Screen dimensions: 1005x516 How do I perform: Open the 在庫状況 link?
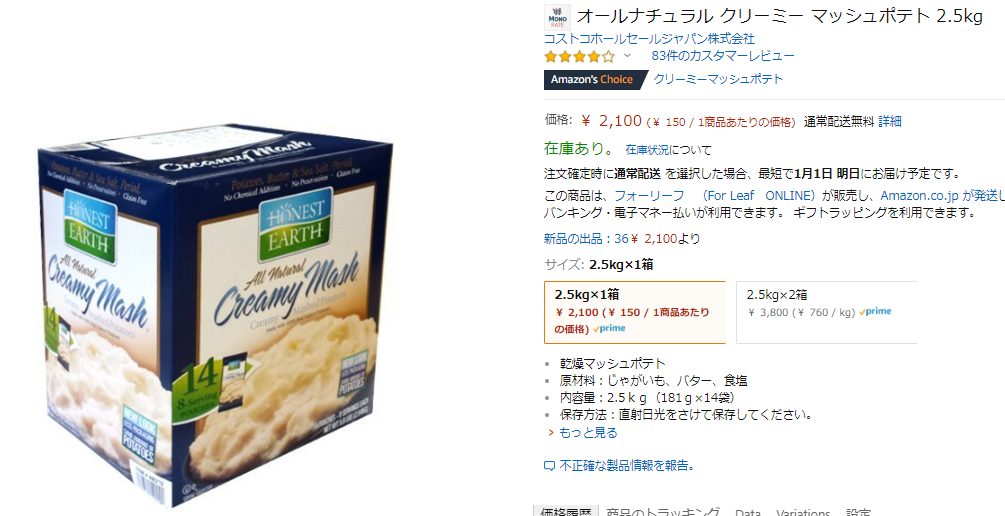[x=647, y=150]
